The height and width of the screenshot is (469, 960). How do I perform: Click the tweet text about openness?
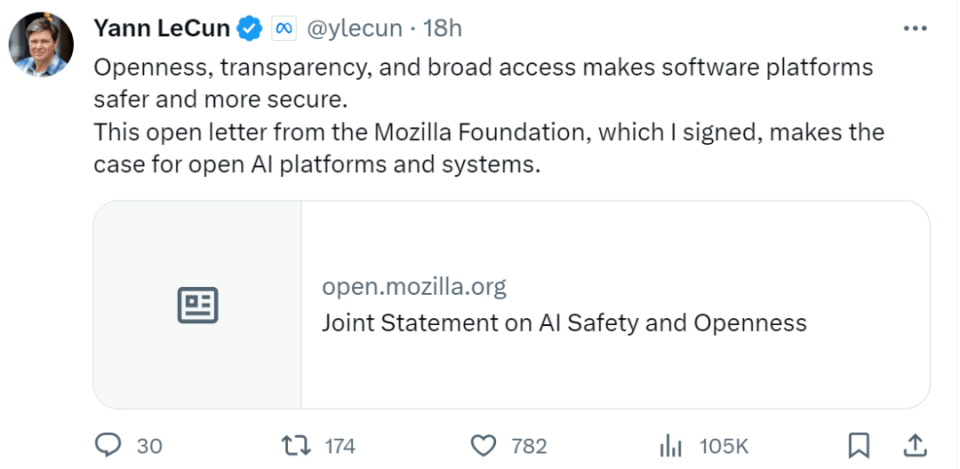[x=484, y=69]
